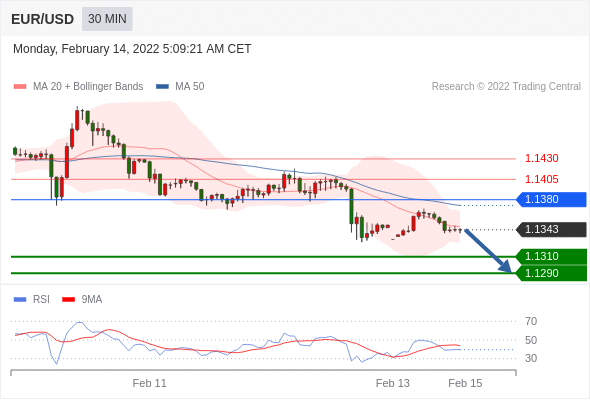The width and height of the screenshot is (590, 400).
Task: Click the Feb 11 date axis label
Action: coord(149,383)
